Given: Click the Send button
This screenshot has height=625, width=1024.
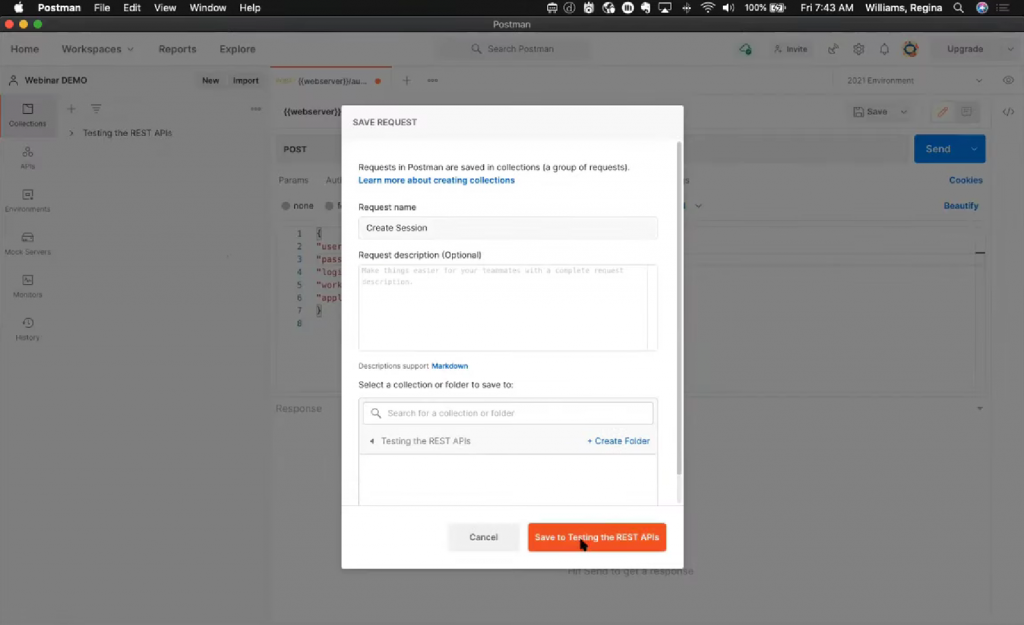Looking at the screenshot, I should (x=938, y=149).
